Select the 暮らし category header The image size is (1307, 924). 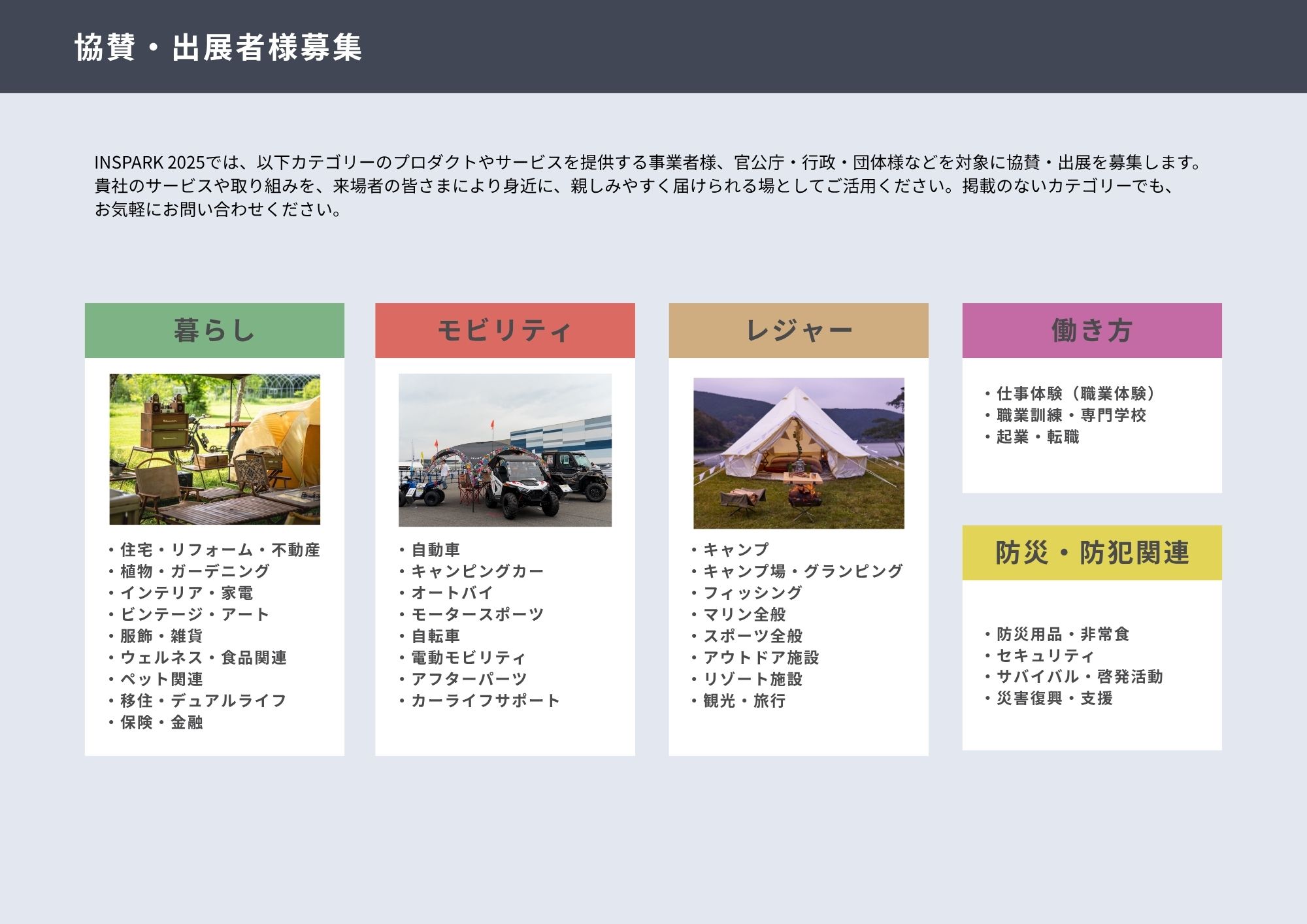click(x=214, y=331)
